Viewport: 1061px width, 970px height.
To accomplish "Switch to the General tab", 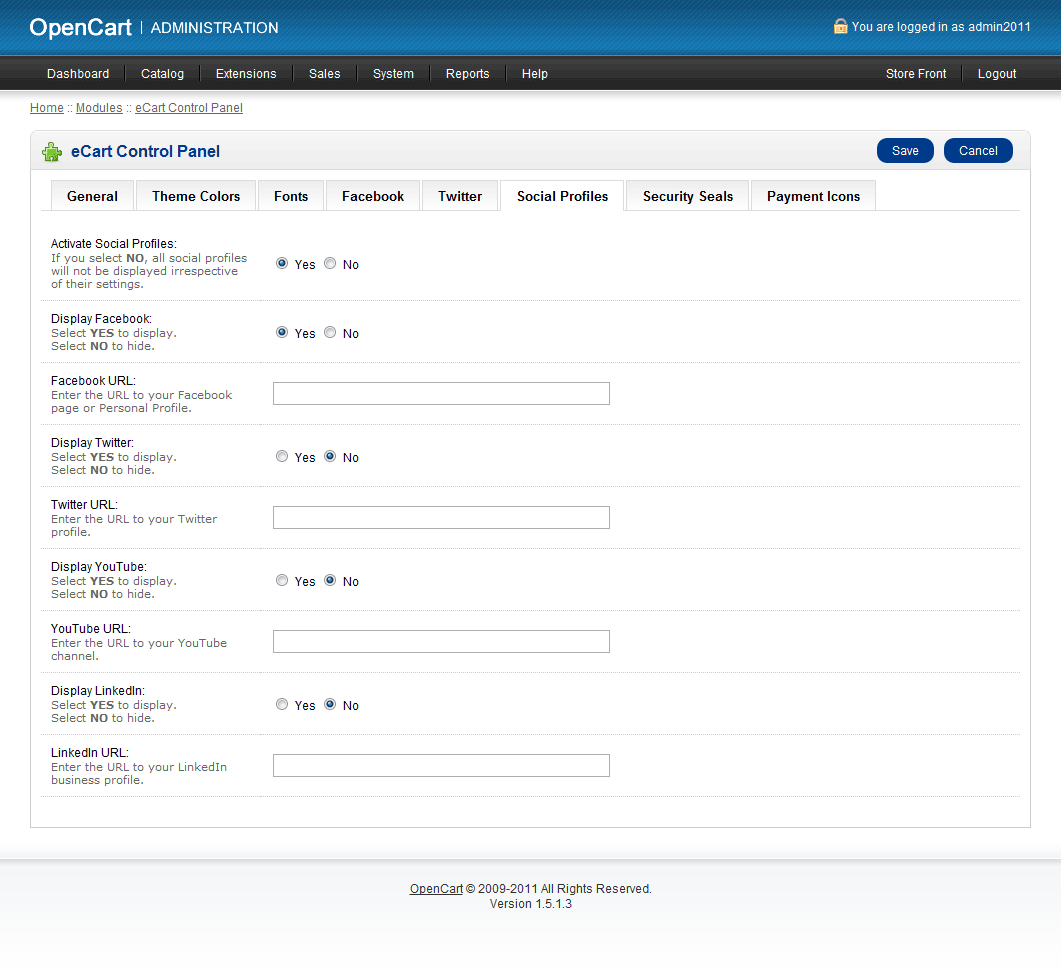I will pyautogui.click(x=93, y=196).
